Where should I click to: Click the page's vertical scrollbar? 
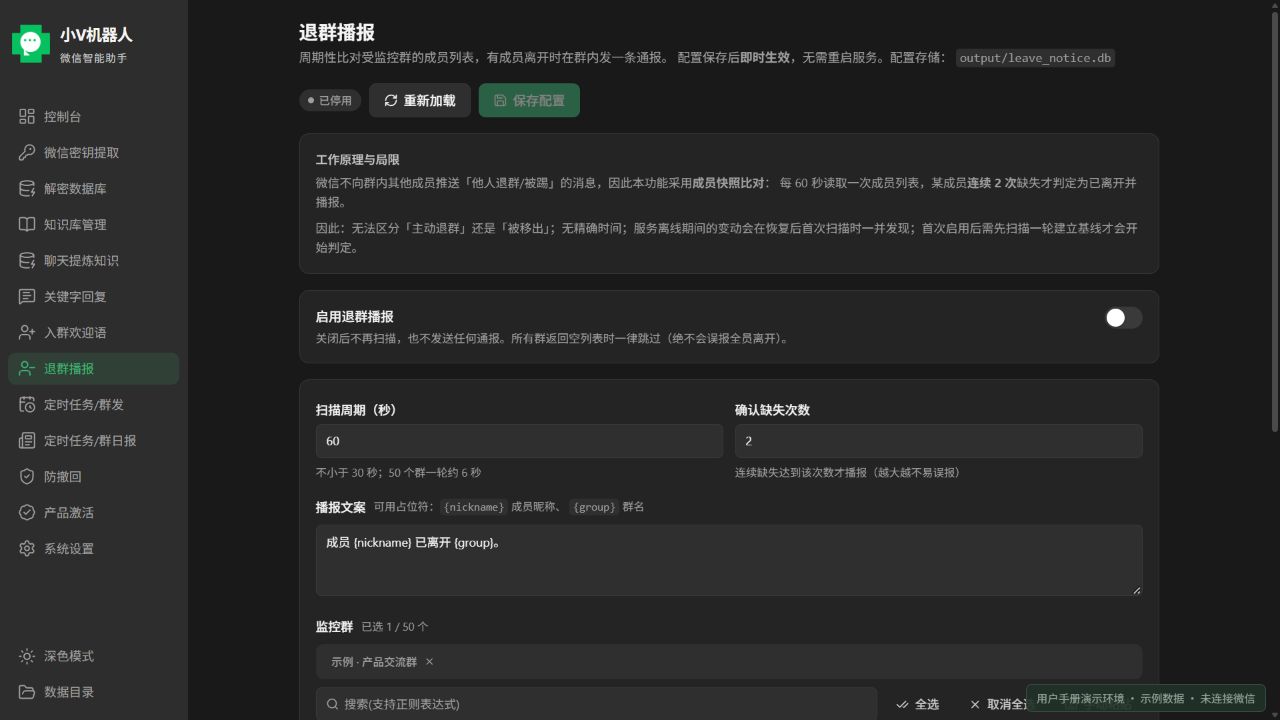coord(1275,220)
